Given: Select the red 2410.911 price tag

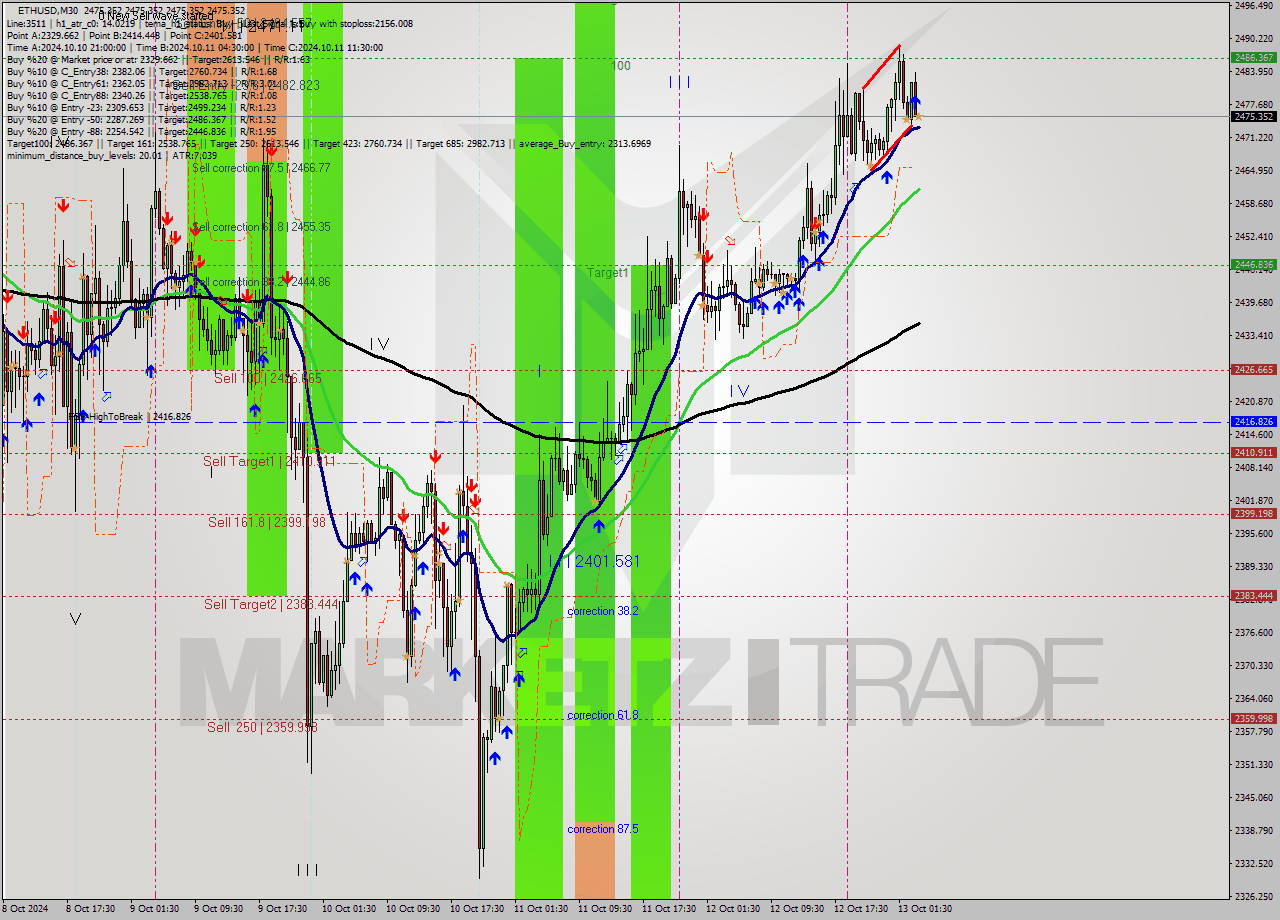Looking at the screenshot, I should [1253, 453].
